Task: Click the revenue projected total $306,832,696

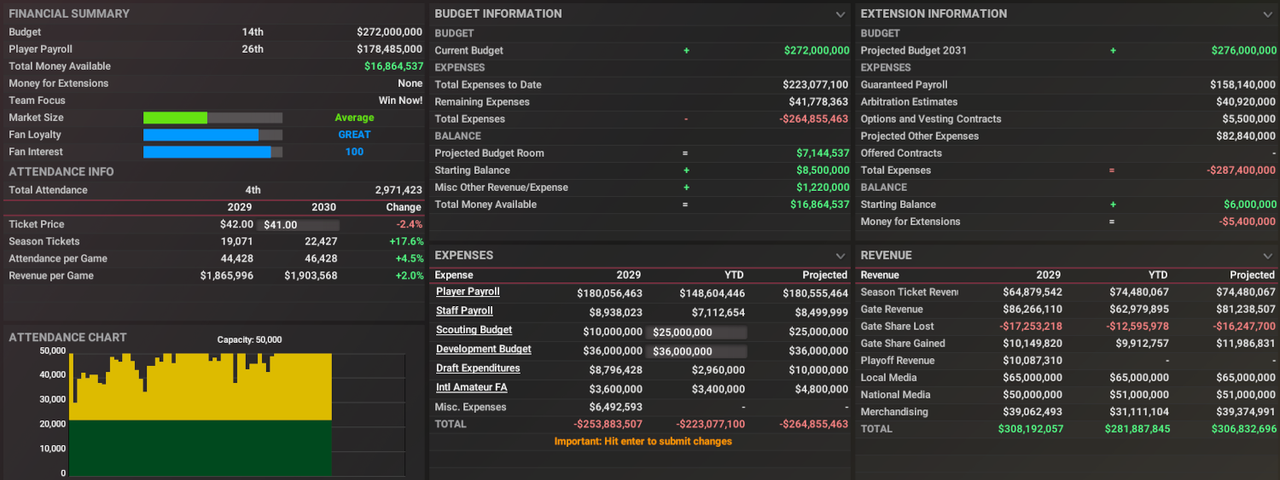Action: (x=1243, y=428)
